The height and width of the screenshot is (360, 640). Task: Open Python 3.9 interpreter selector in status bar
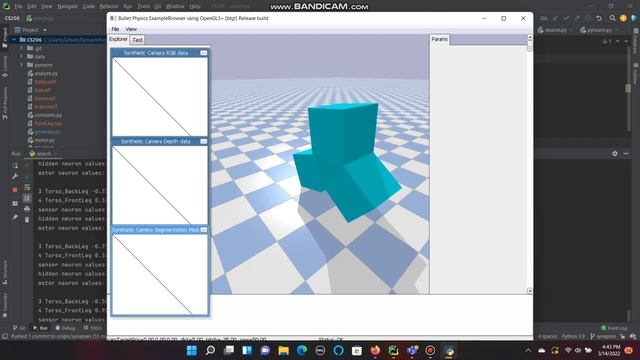tap(573, 336)
